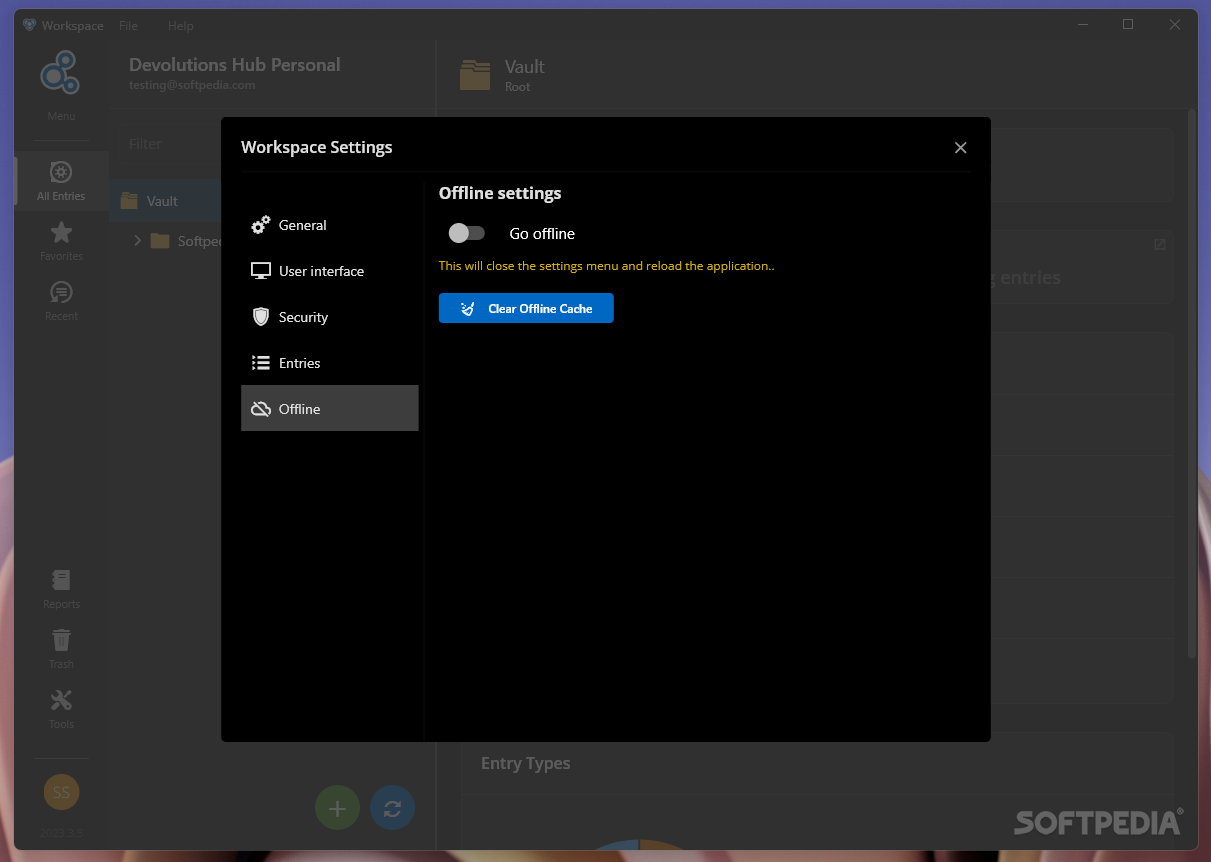Open Trash in the sidebar
1211x862 pixels.
61,649
